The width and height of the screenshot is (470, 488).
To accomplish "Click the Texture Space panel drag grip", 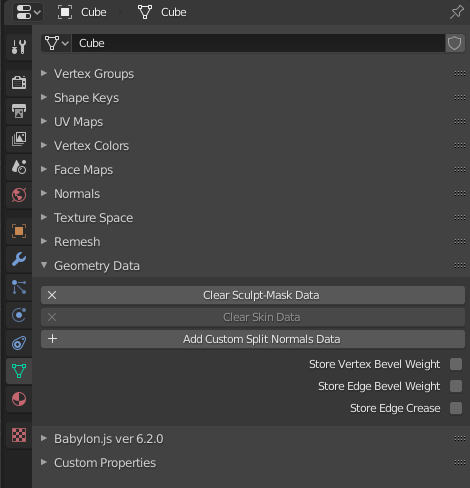I will coord(460,218).
